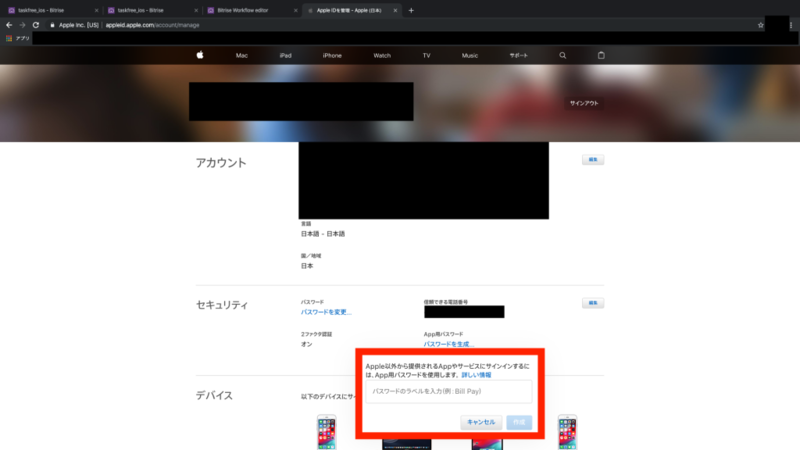The height and width of the screenshot is (450, 800).
Task: Click the Apple logo in navigation bar
Action: point(200,55)
